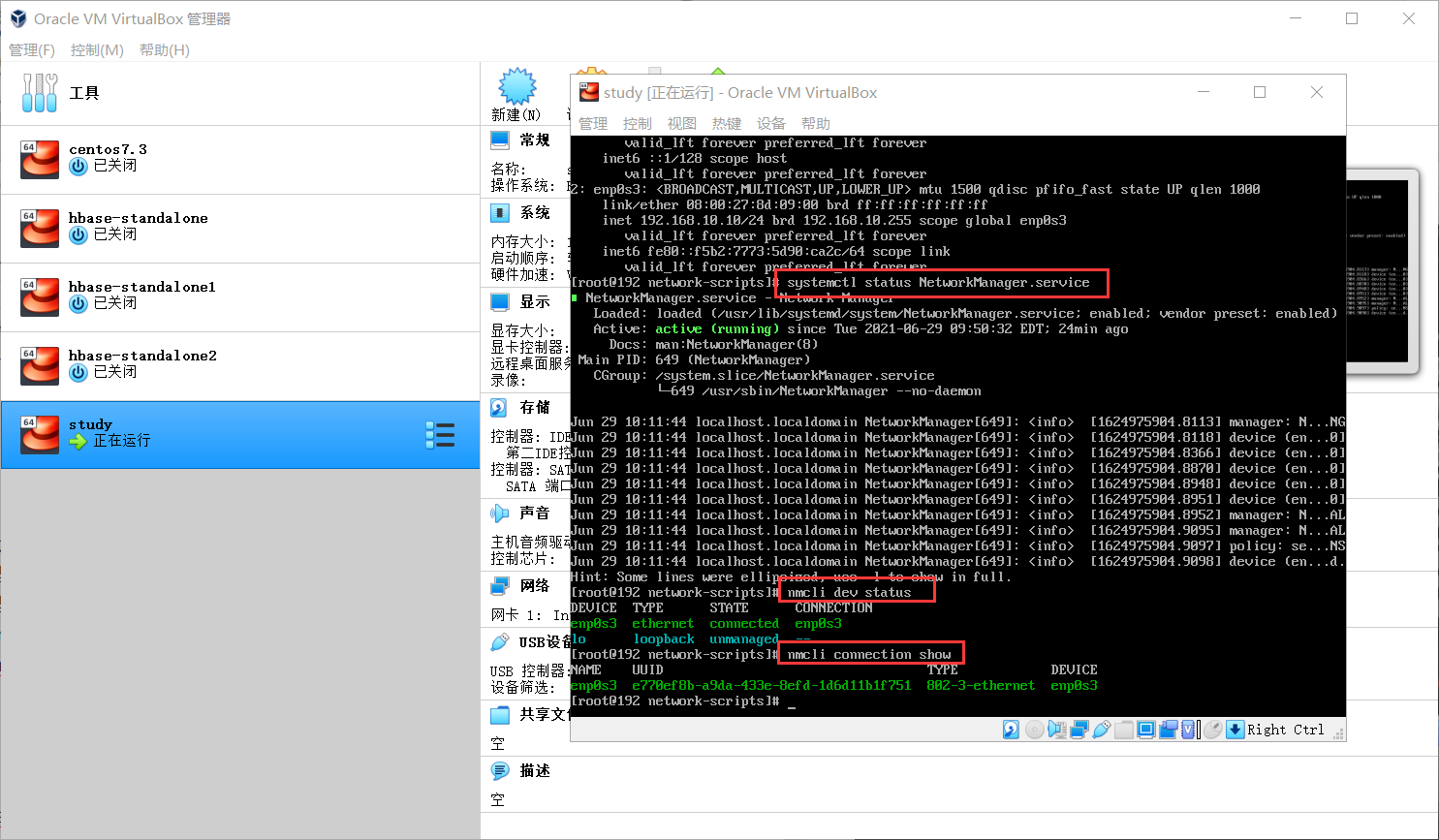Click the display settings icon in status bar

1146,730
